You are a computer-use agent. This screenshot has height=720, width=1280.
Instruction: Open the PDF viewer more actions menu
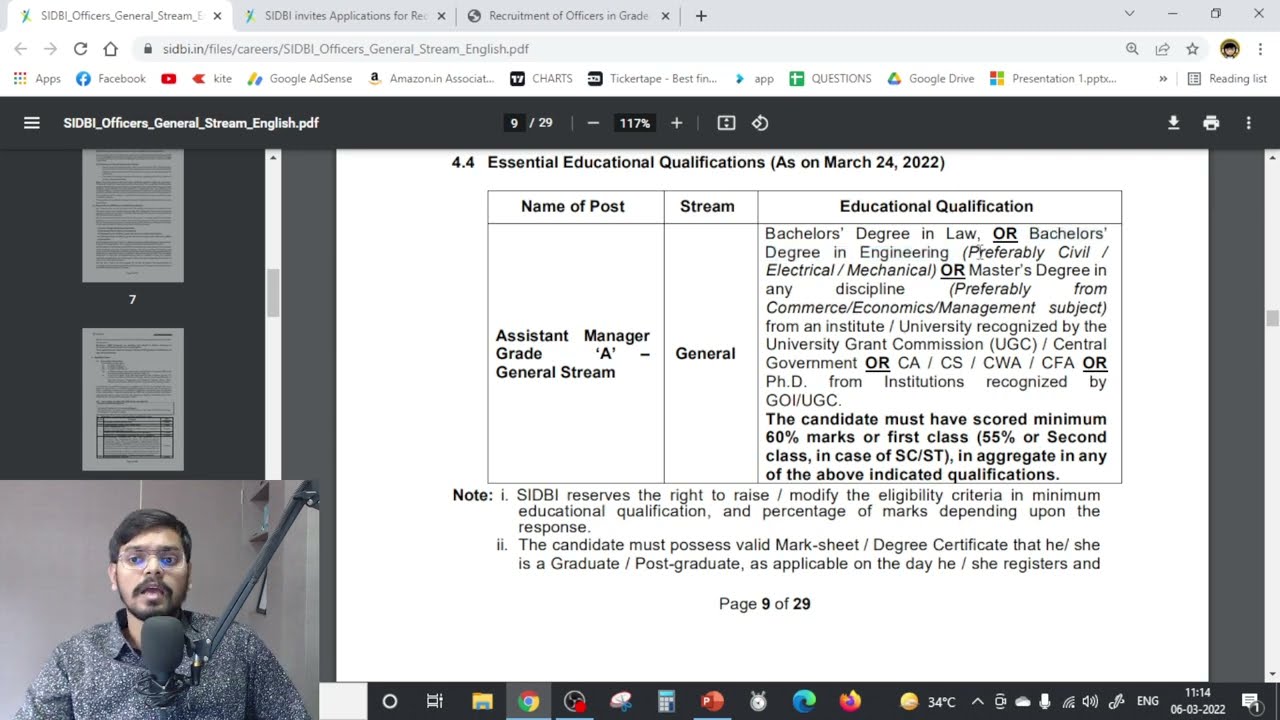click(x=1248, y=123)
